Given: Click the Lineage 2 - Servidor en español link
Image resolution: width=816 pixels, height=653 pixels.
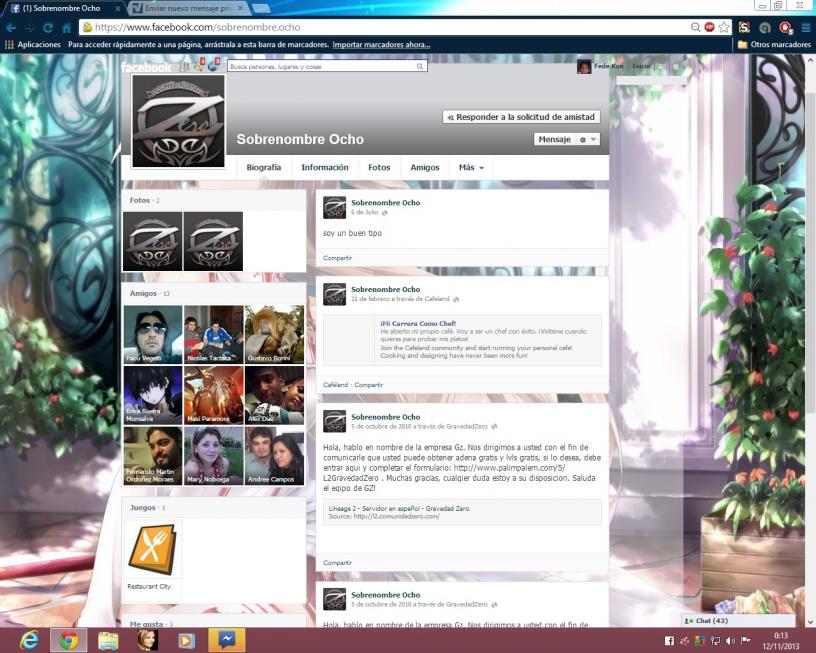Looking at the screenshot, I should coord(399,508).
